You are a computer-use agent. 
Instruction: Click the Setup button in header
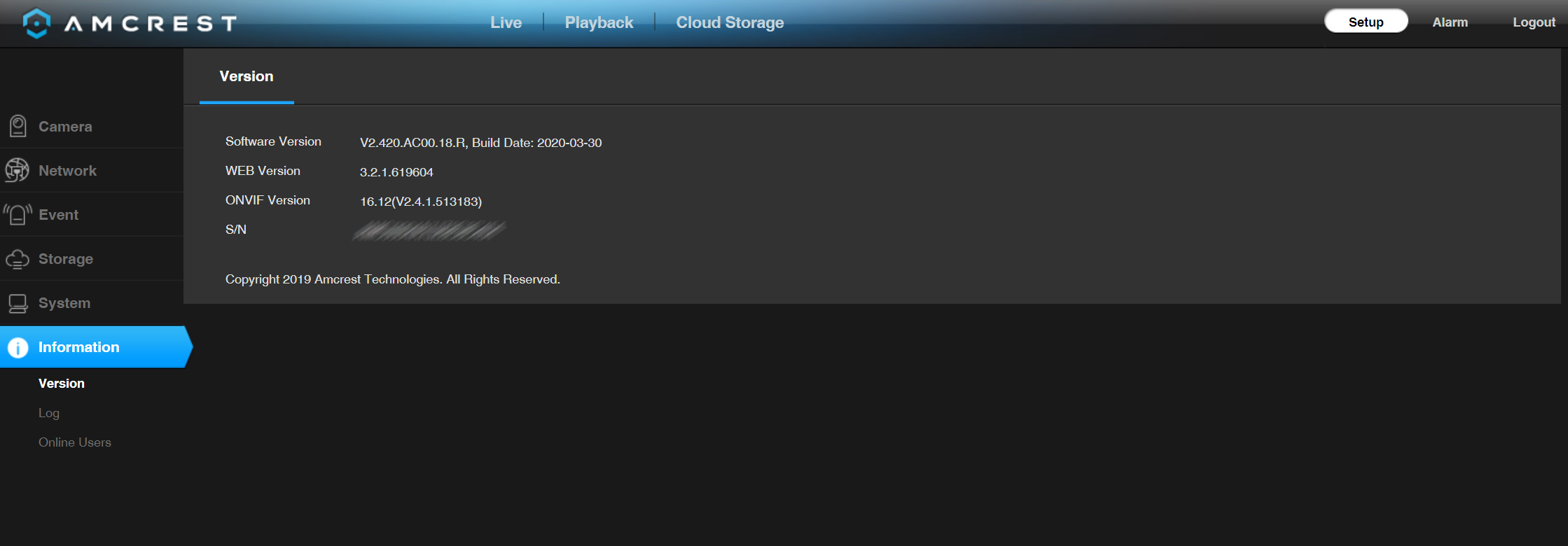[1366, 22]
